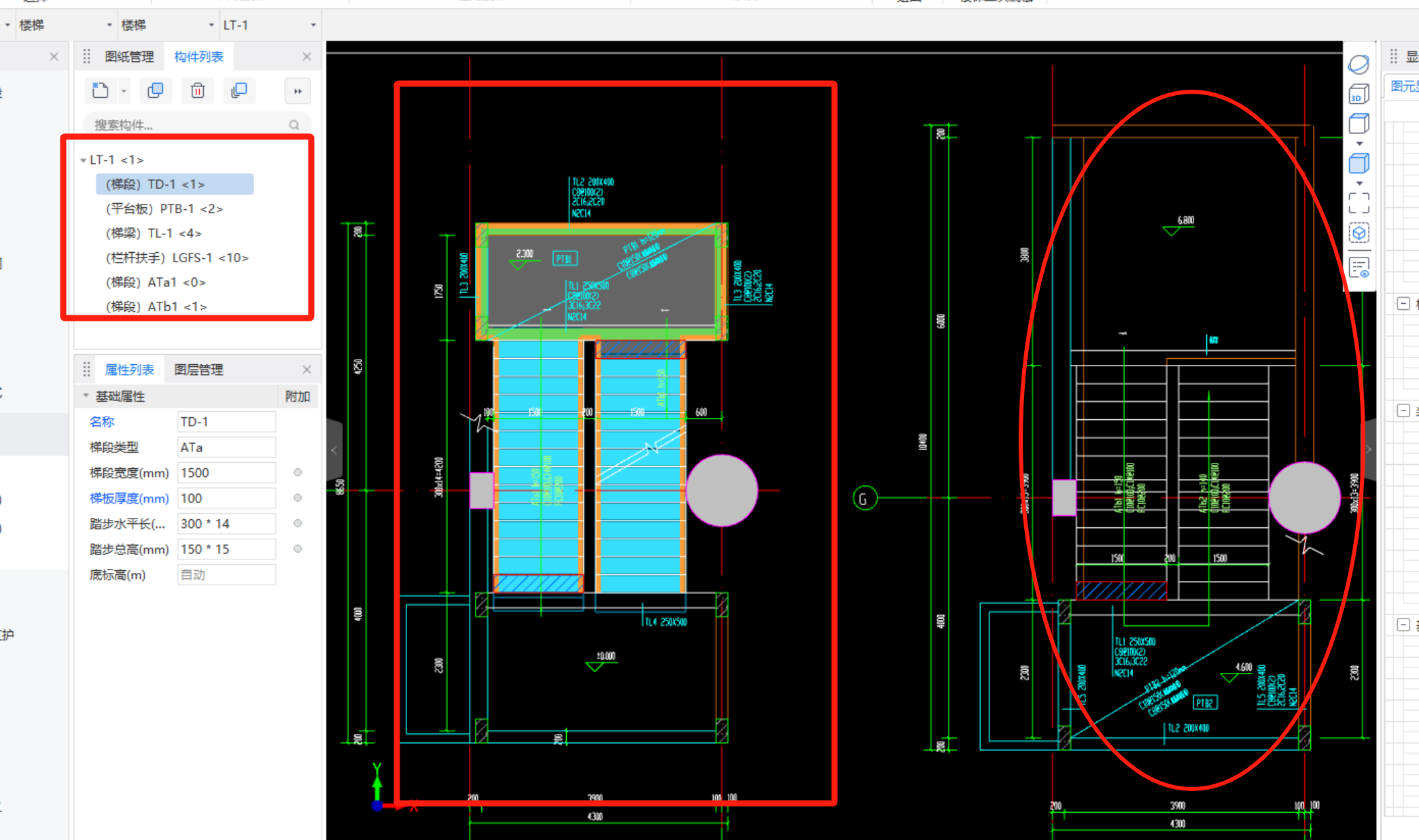Collapse the 基础属性 section
This screenshot has width=1419, height=840.
pyautogui.click(x=86, y=396)
